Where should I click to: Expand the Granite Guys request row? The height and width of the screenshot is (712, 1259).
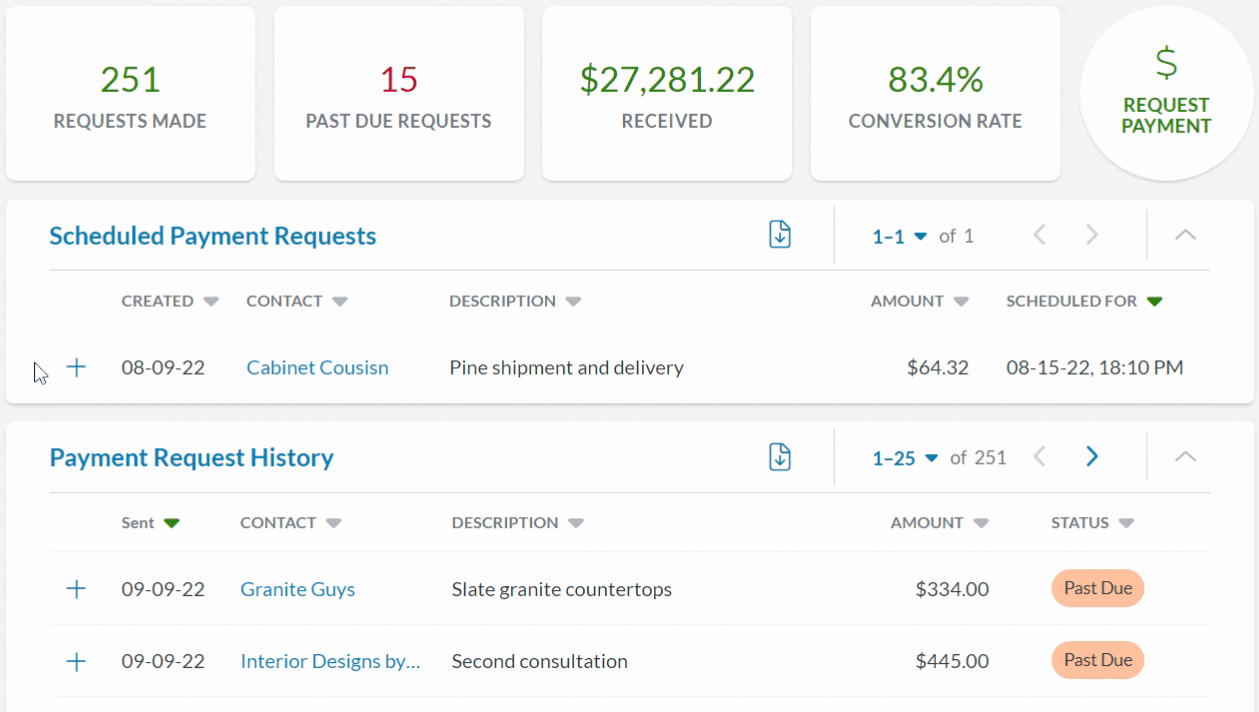(75, 589)
